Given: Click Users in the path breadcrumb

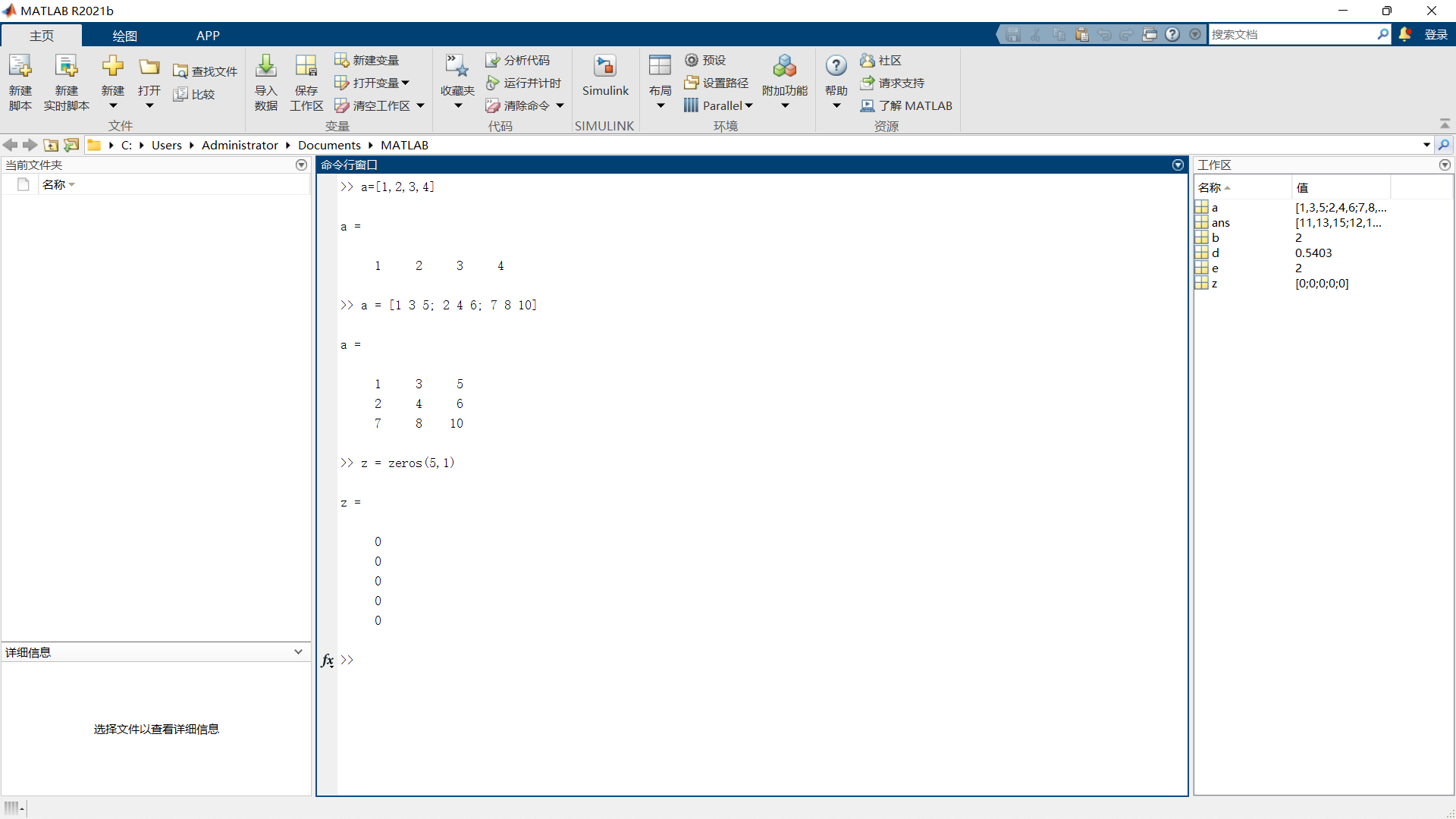Looking at the screenshot, I should [167, 145].
